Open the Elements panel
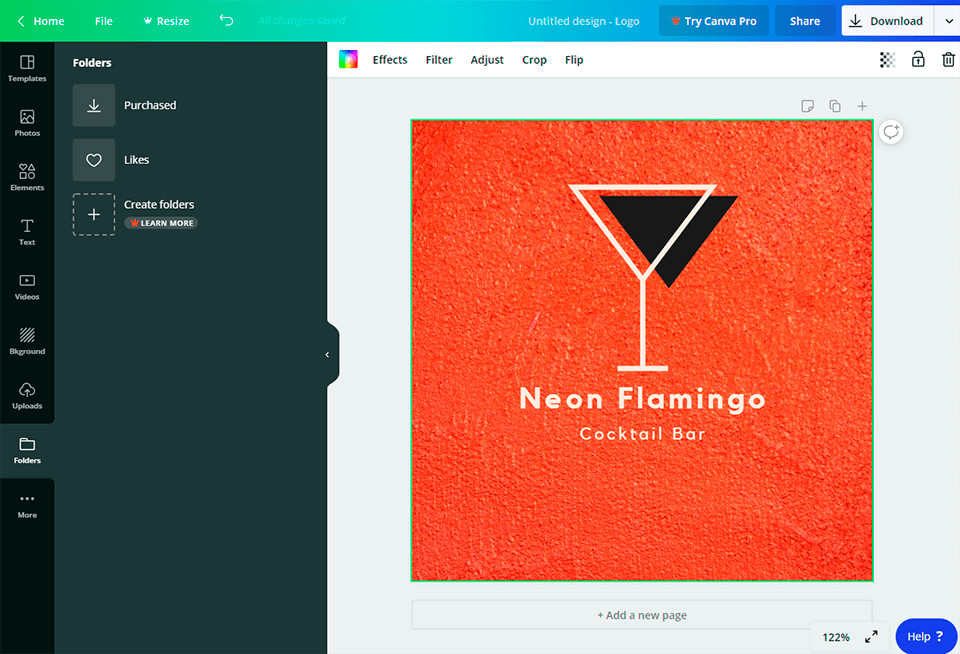Image resolution: width=960 pixels, height=654 pixels. pyautogui.click(x=27, y=178)
